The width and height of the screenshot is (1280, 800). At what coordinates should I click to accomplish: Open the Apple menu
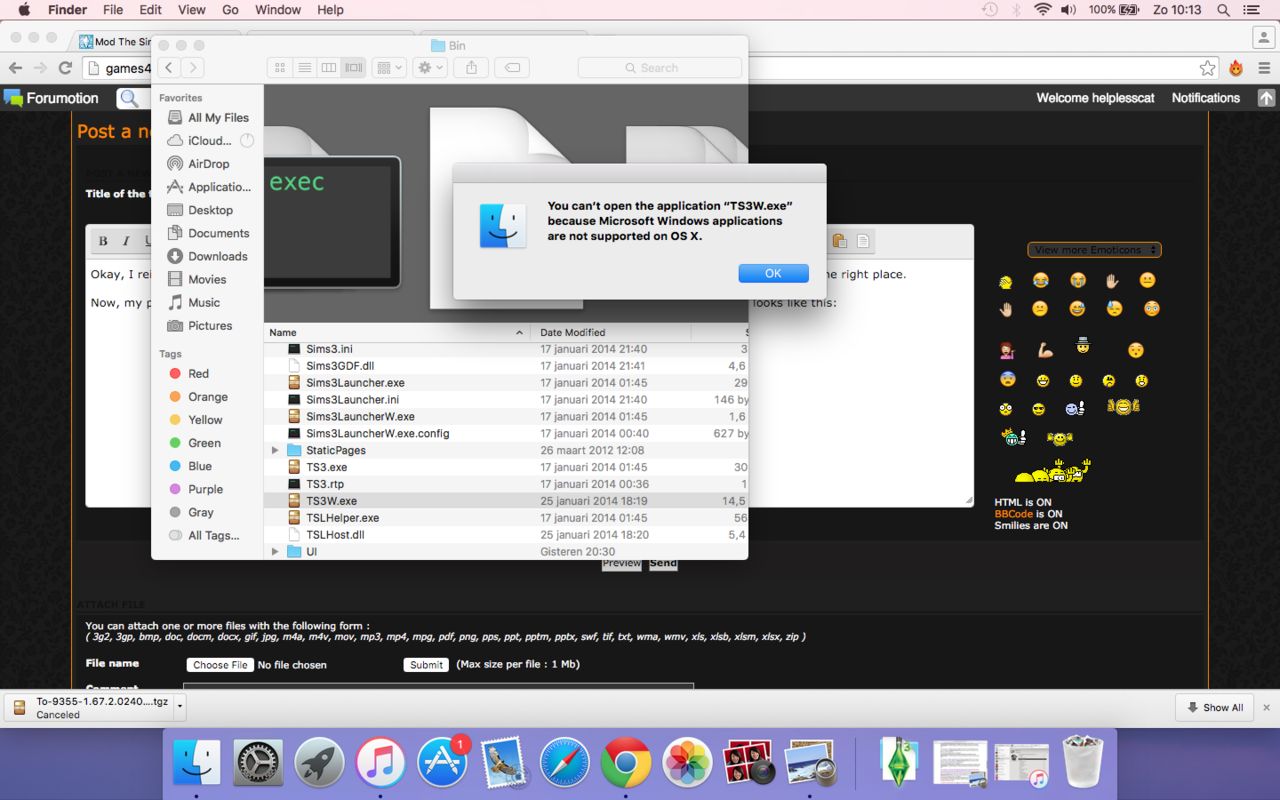[x=24, y=10]
